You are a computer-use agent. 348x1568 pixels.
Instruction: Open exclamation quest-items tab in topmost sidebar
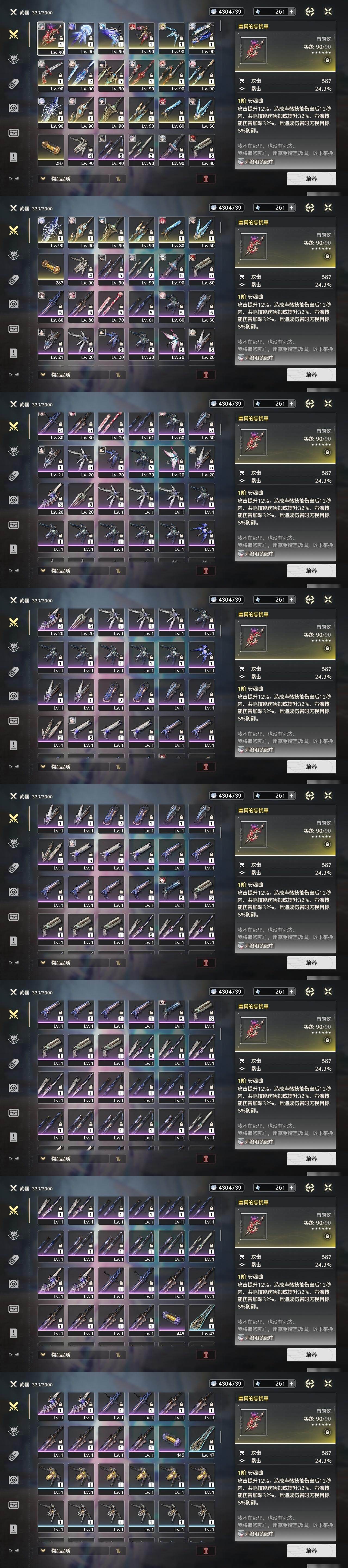(x=13, y=157)
